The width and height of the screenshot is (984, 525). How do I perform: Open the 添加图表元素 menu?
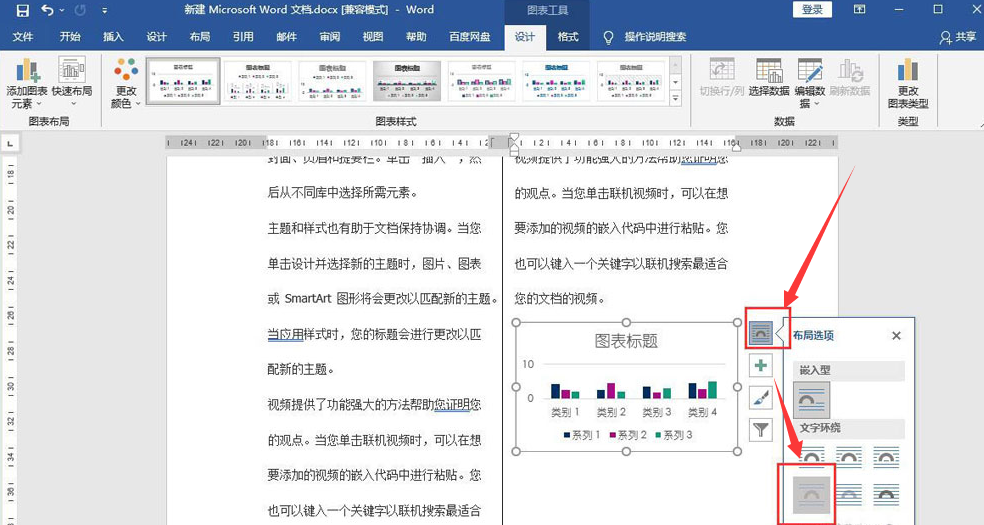pyautogui.click(x=27, y=82)
